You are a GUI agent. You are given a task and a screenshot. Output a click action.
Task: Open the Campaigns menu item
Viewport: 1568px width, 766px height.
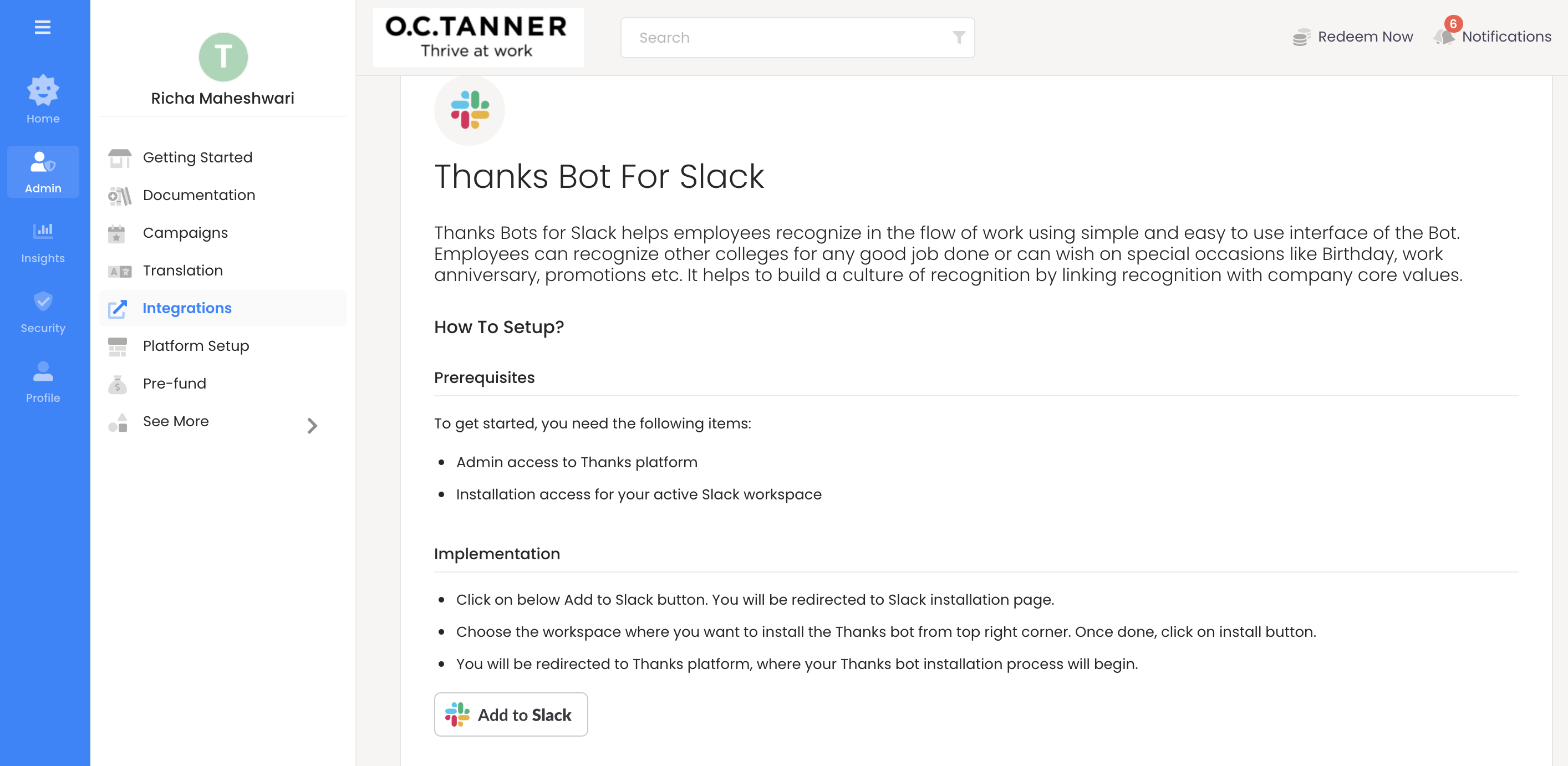click(185, 233)
